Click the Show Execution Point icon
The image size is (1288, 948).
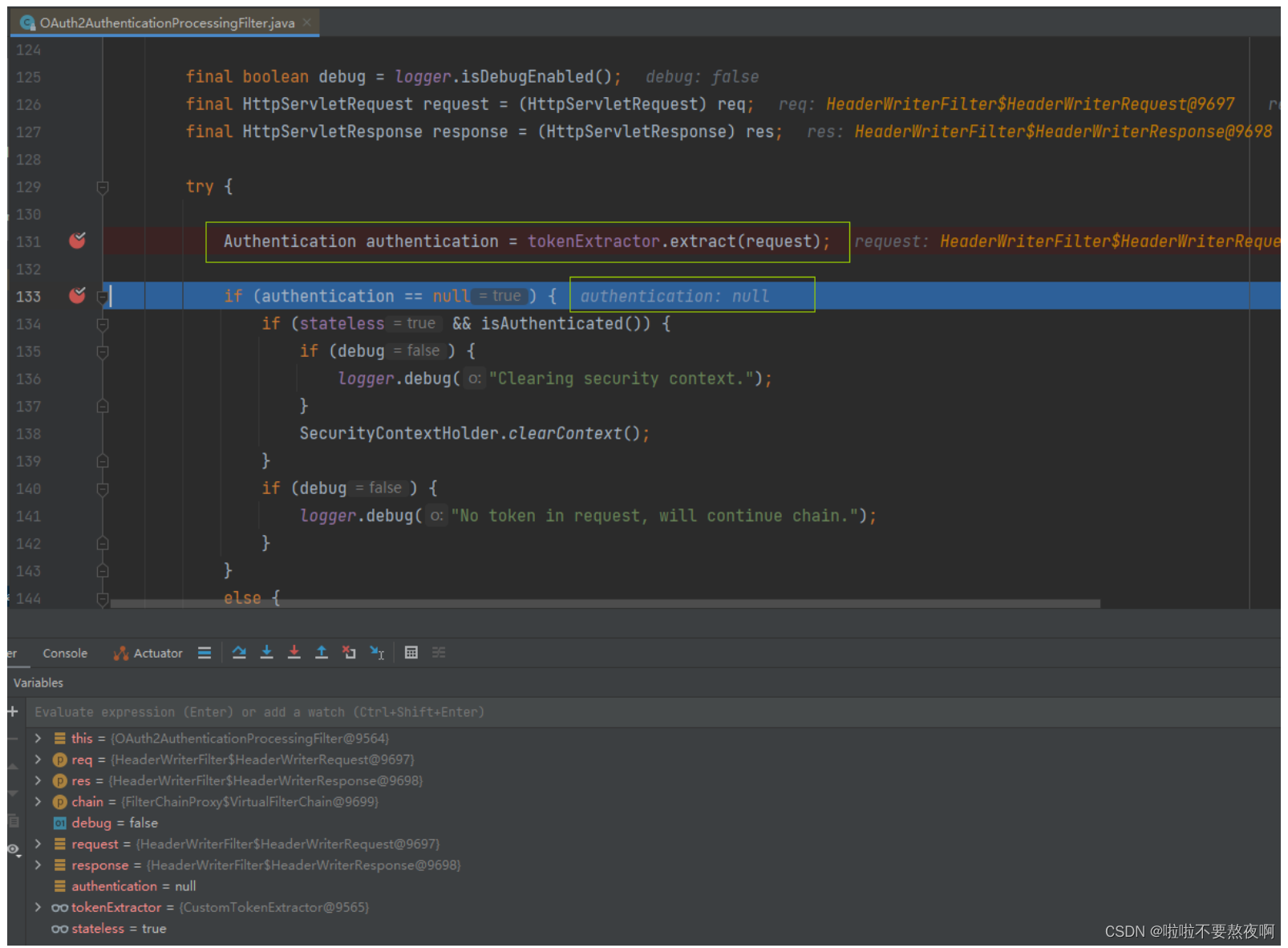pyautogui.click(x=205, y=653)
